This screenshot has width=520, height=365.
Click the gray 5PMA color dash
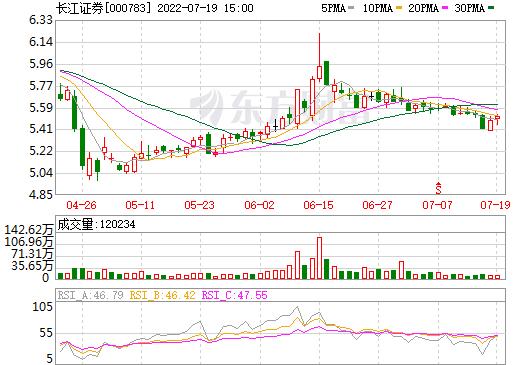point(351,8)
